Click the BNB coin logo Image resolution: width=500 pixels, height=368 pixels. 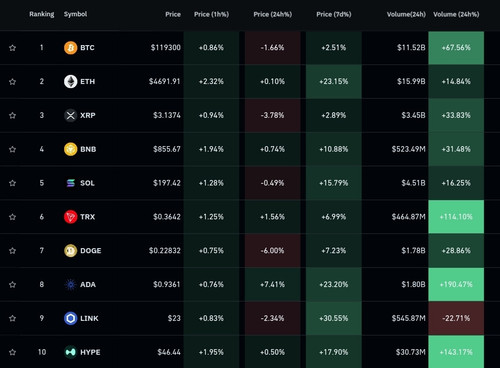[70, 149]
